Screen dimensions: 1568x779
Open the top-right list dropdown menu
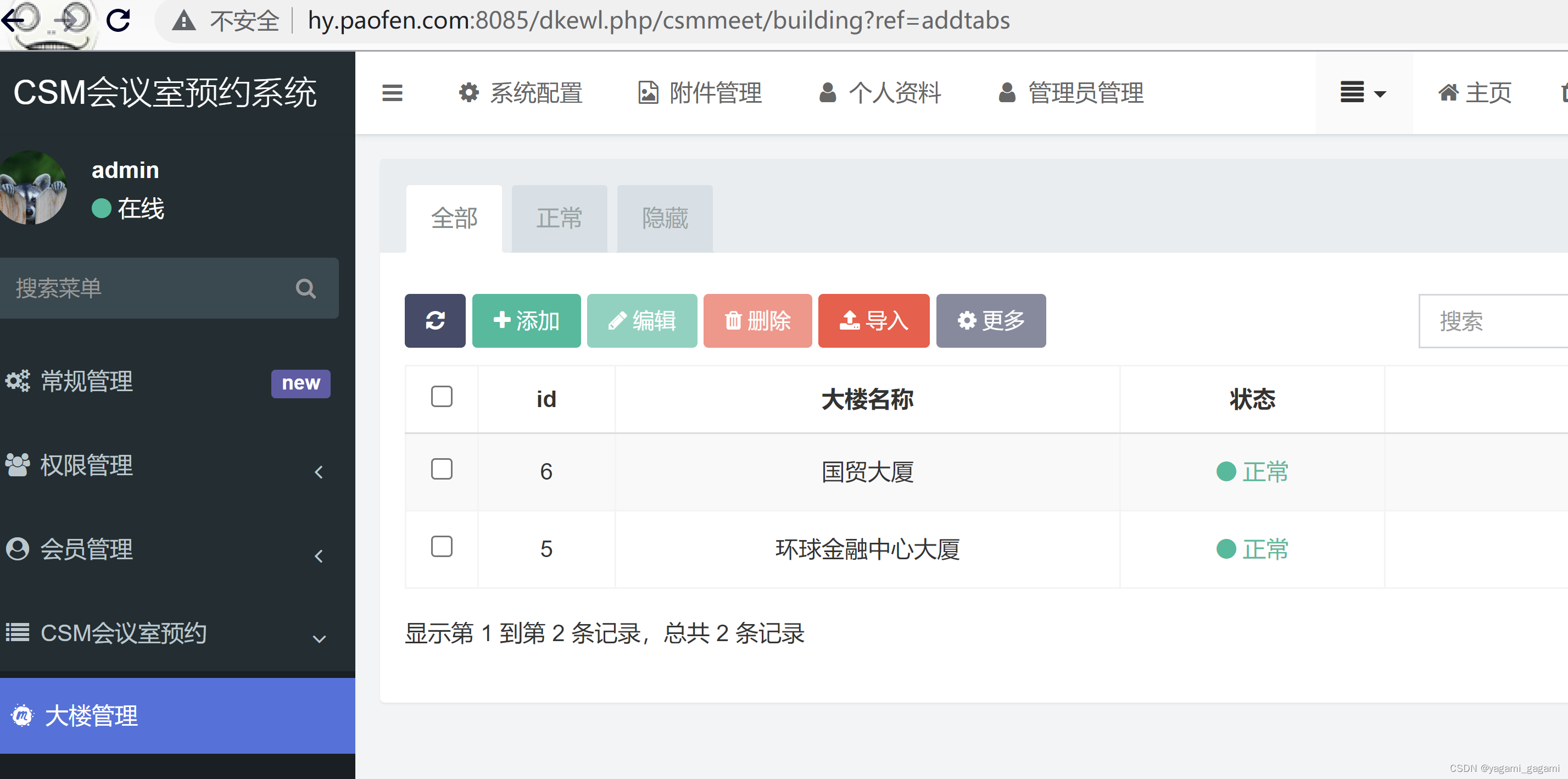coord(1363,93)
